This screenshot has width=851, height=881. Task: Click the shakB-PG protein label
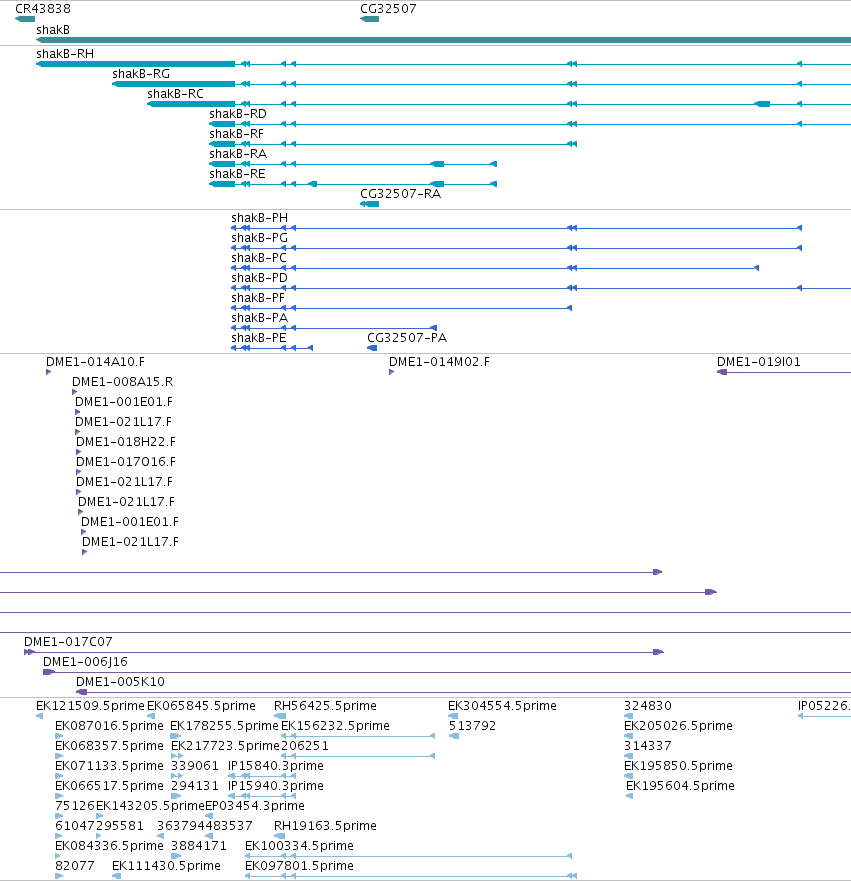260,238
